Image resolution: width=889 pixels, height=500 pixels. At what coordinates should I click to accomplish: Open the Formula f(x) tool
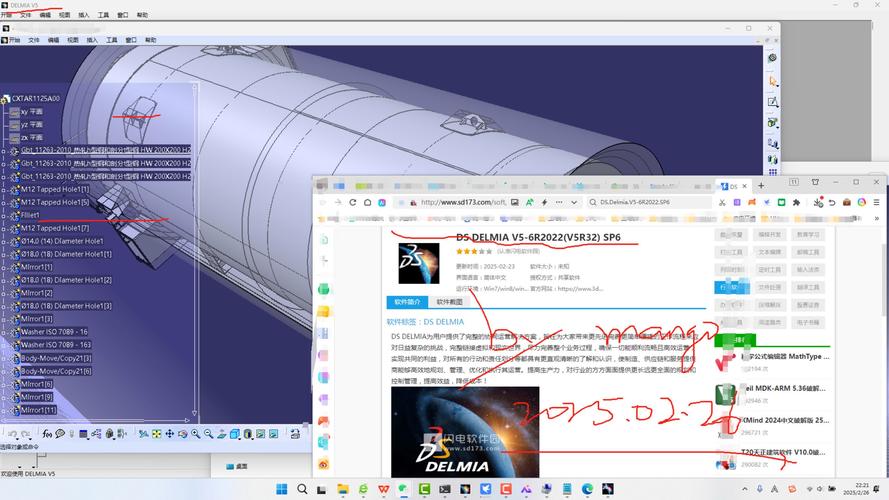point(47,434)
